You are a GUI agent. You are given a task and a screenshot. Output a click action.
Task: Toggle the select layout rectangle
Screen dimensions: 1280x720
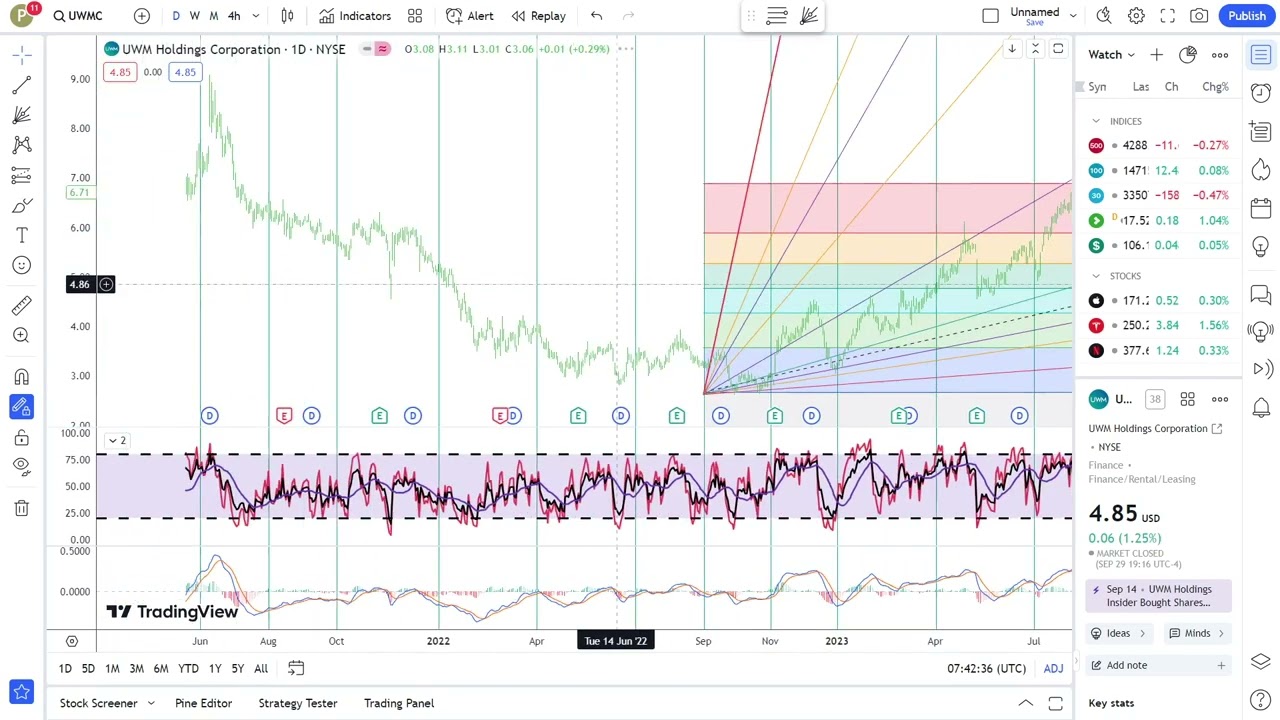[x=990, y=16]
